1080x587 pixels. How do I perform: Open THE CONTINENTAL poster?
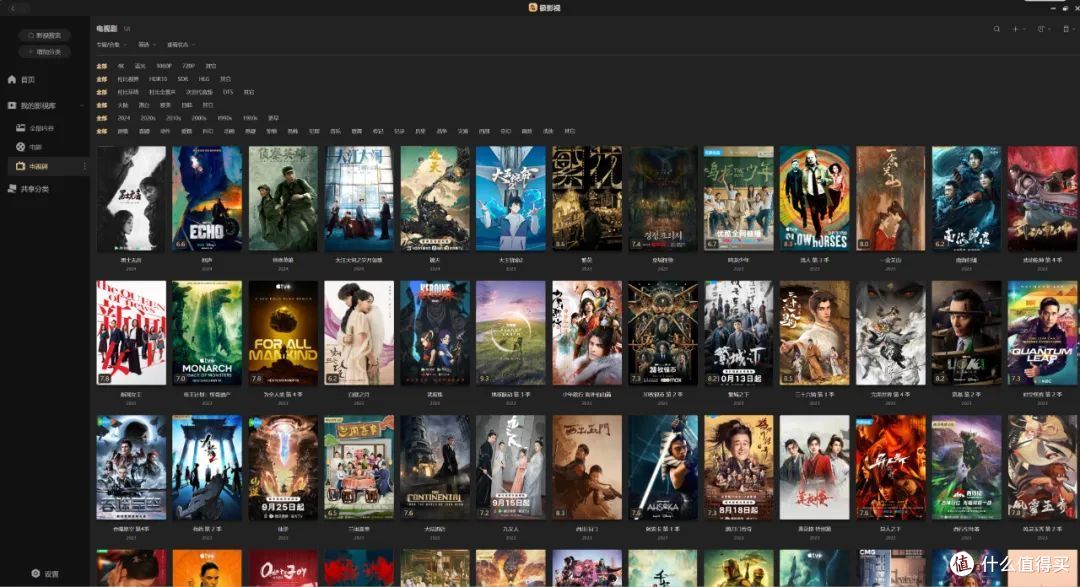pos(435,467)
